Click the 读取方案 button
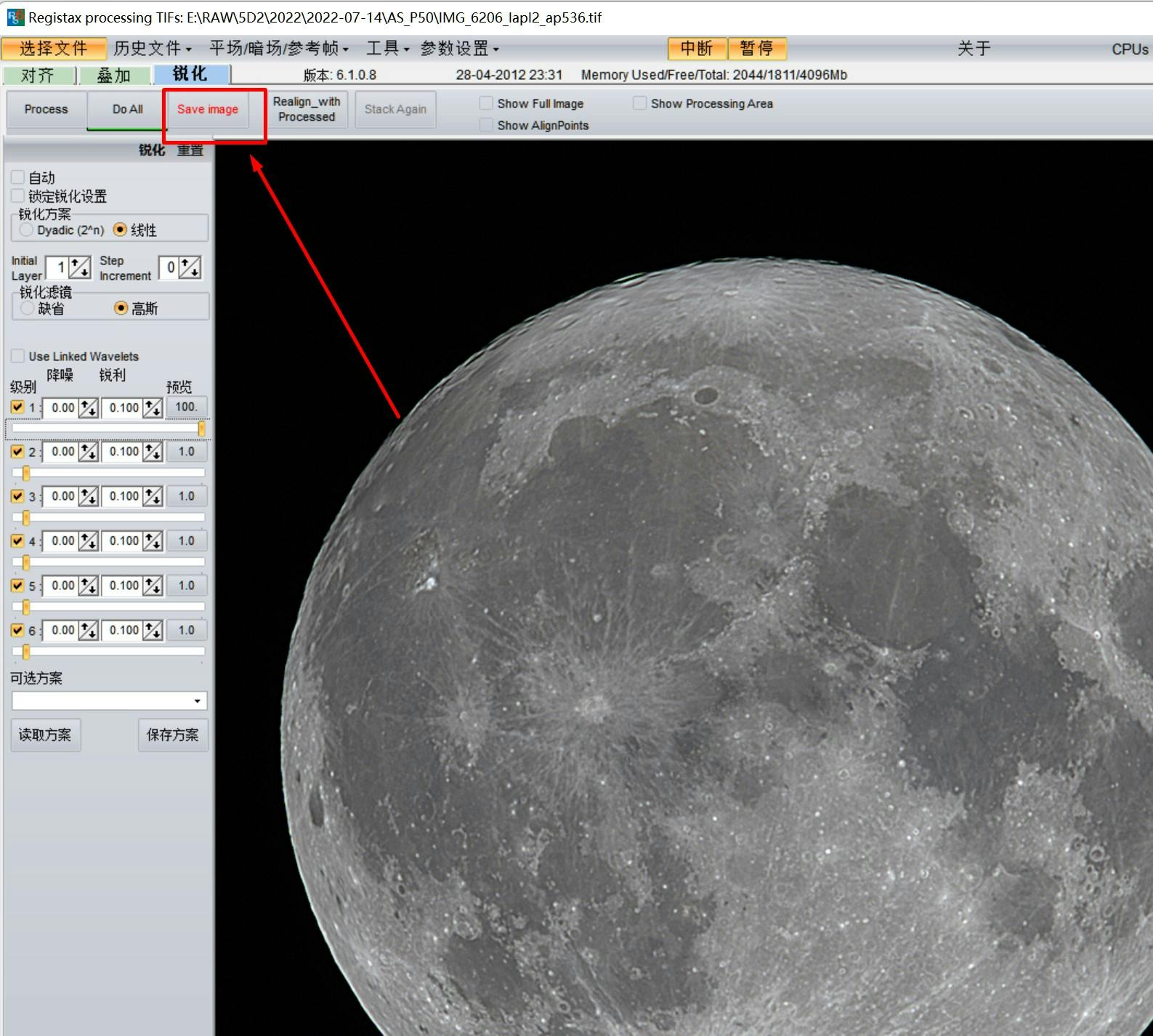This screenshot has width=1153, height=1036. [x=46, y=735]
